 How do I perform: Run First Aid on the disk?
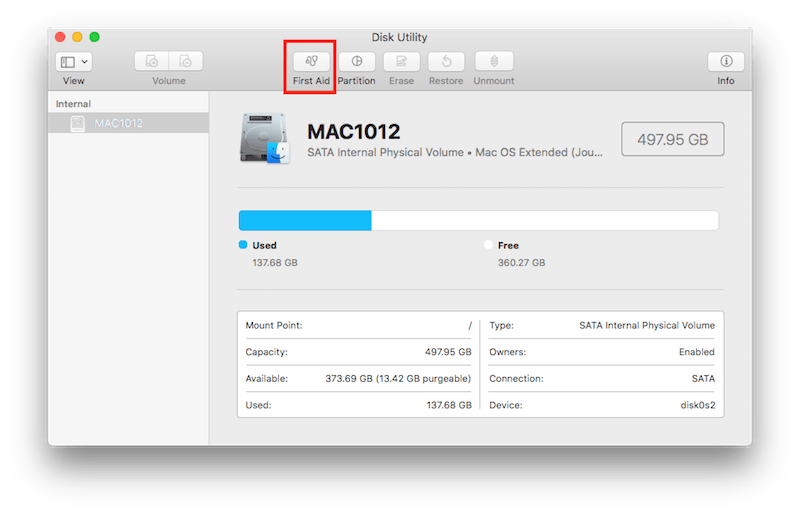311,62
